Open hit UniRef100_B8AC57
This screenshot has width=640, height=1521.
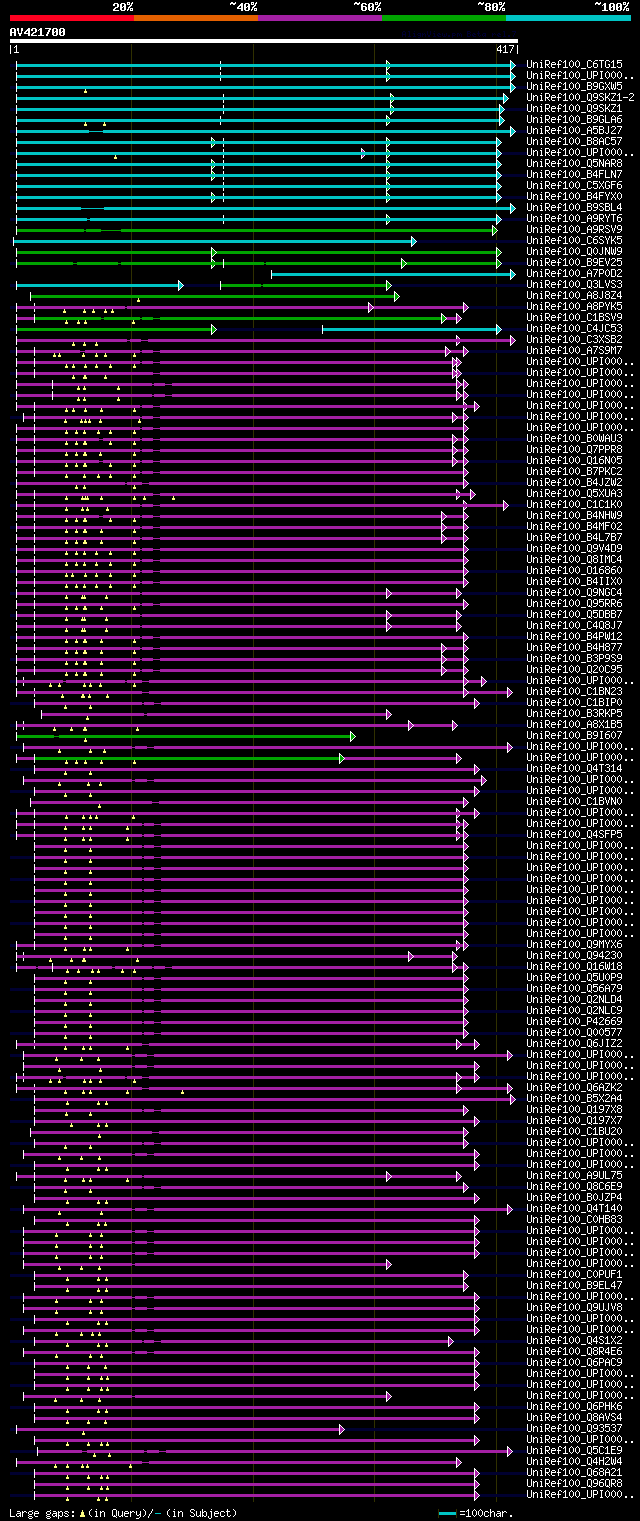tap(573, 141)
